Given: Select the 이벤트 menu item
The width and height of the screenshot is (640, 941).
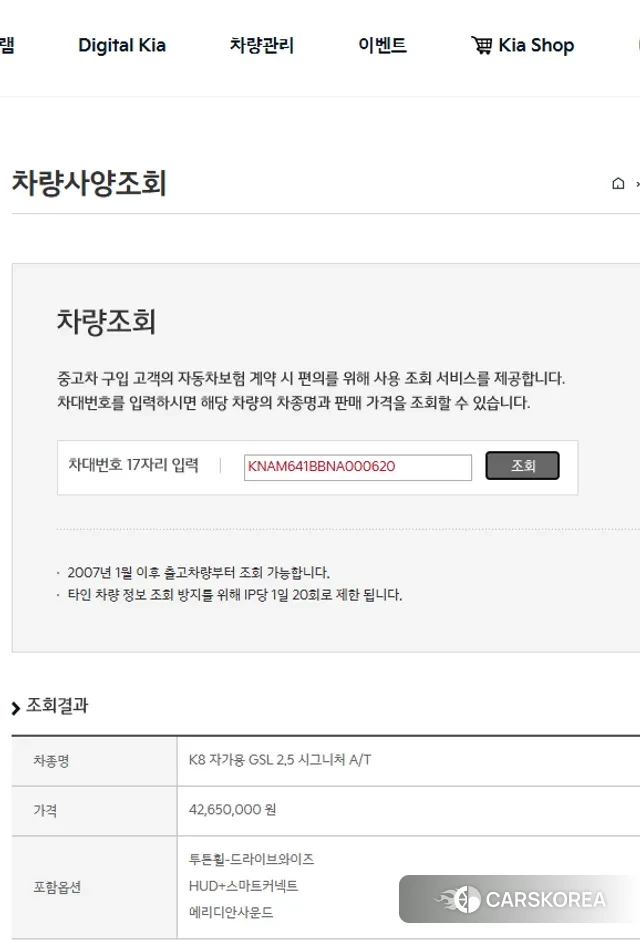Looking at the screenshot, I should 383,45.
